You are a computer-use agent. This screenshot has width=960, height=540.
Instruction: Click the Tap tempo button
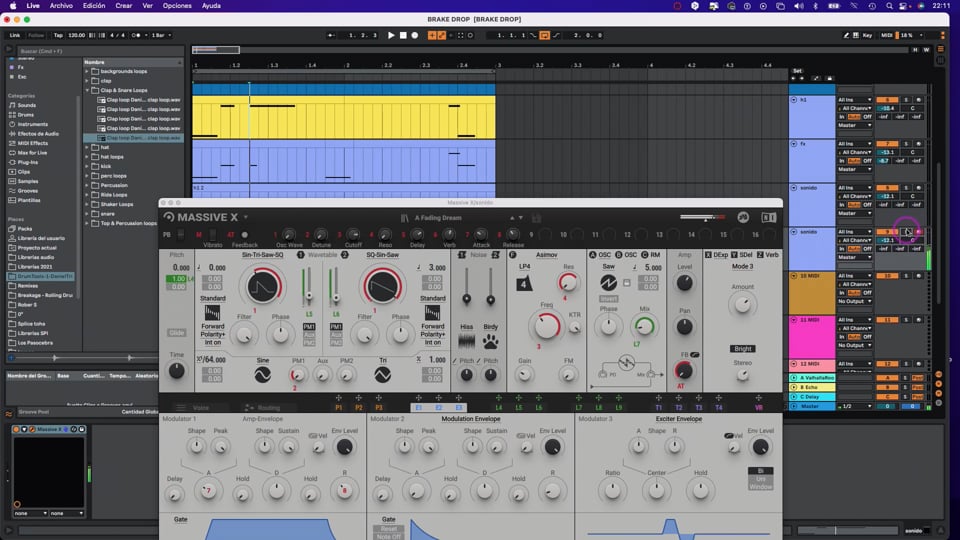[58, 36]
